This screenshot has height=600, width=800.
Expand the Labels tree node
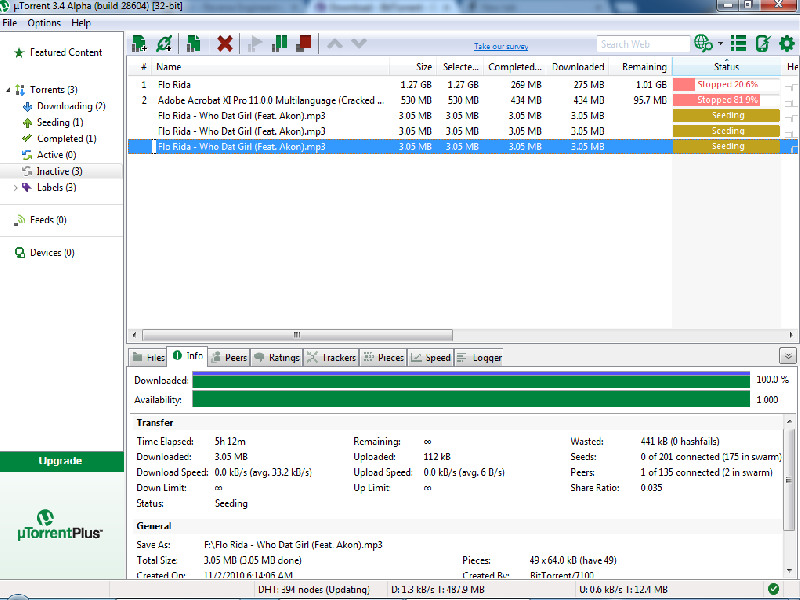click(15, 188)
